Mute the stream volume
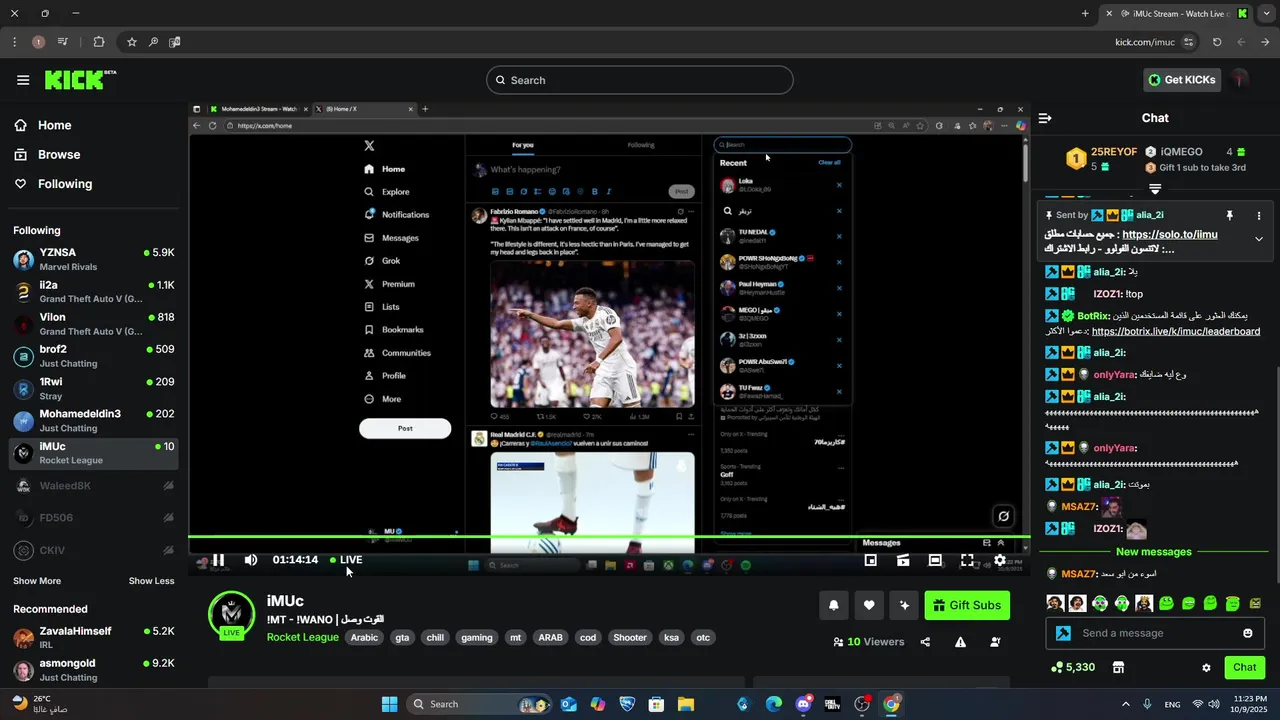The width and height of the screenshot is (1280, 720). pyautogui.click(x=251, y=560)
